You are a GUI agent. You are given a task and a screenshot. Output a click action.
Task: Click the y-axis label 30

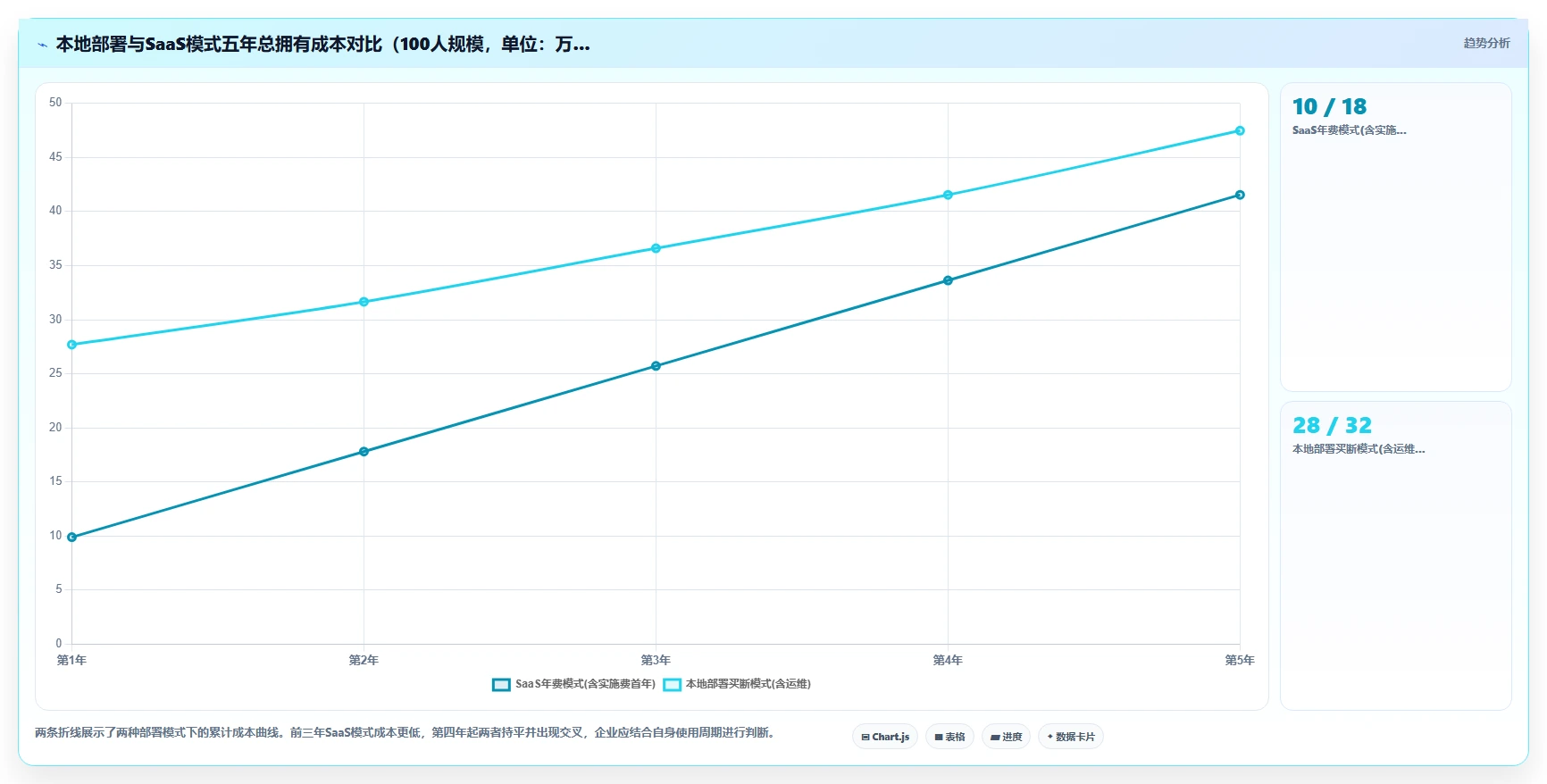[x=55, y=320]
